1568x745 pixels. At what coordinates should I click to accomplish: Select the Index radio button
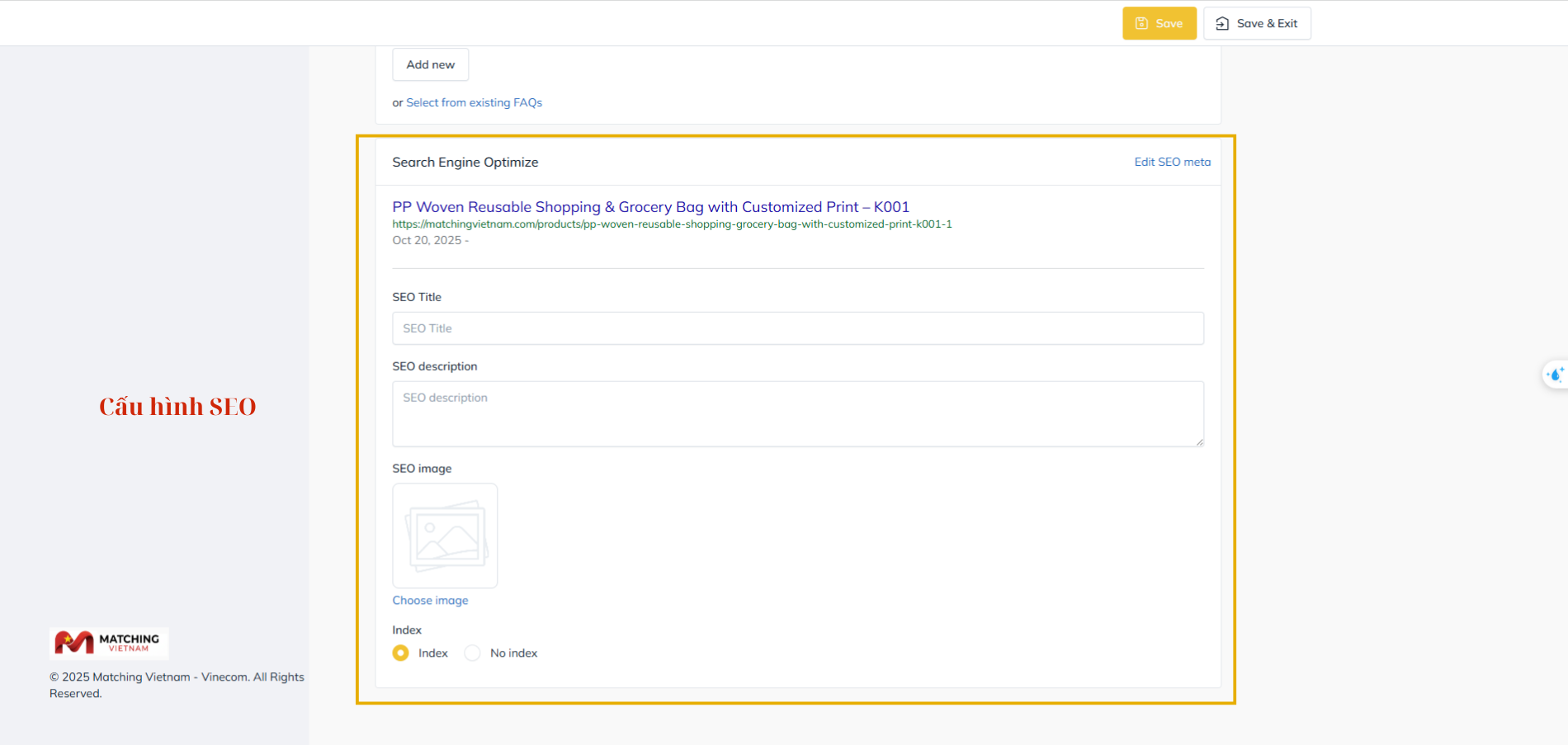coord(401,653)
